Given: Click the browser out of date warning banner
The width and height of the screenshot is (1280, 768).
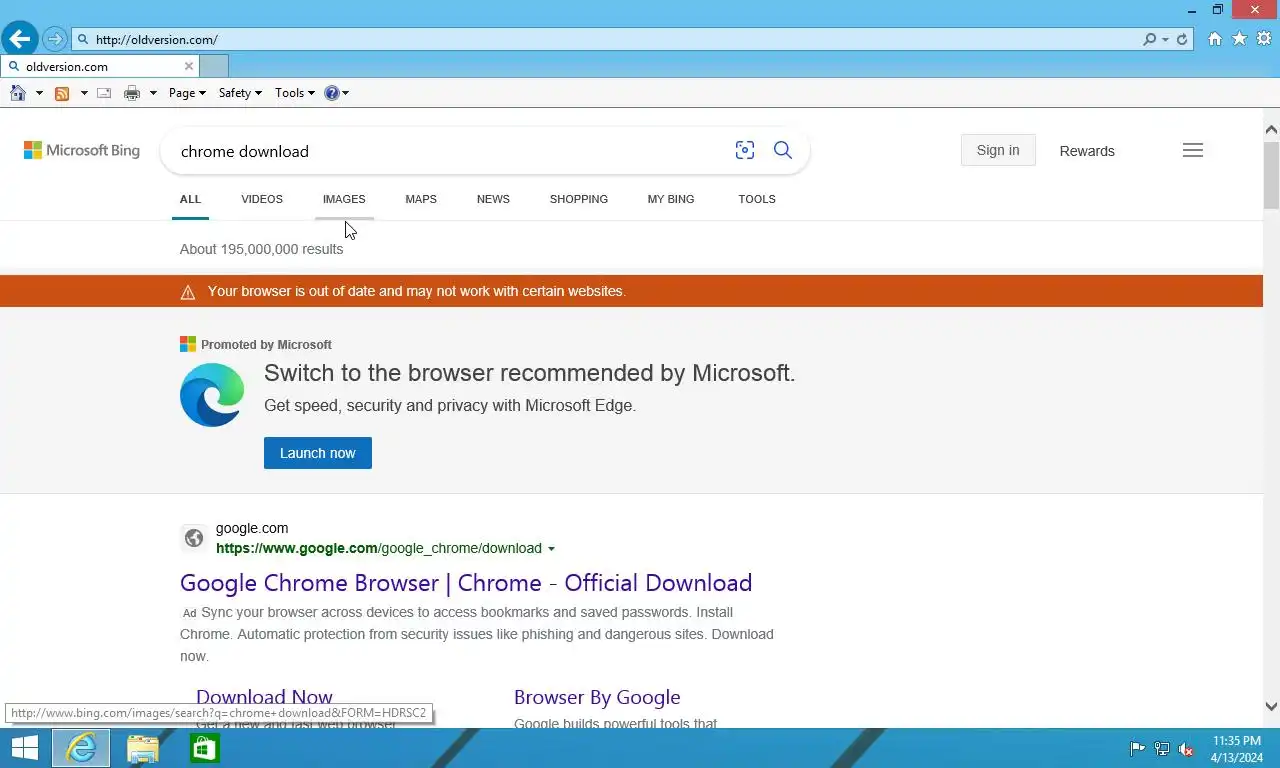Looking at the screenshot, I should (x=631, y=291).
